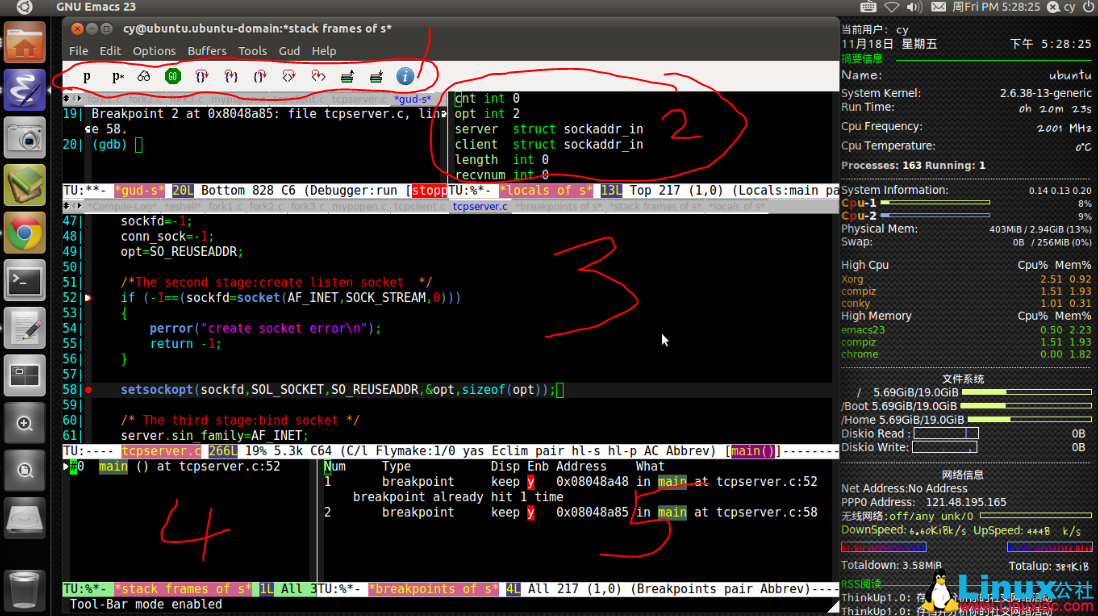
Task: Click the main link in breakpoint 1 row
Action: (671, 482)
